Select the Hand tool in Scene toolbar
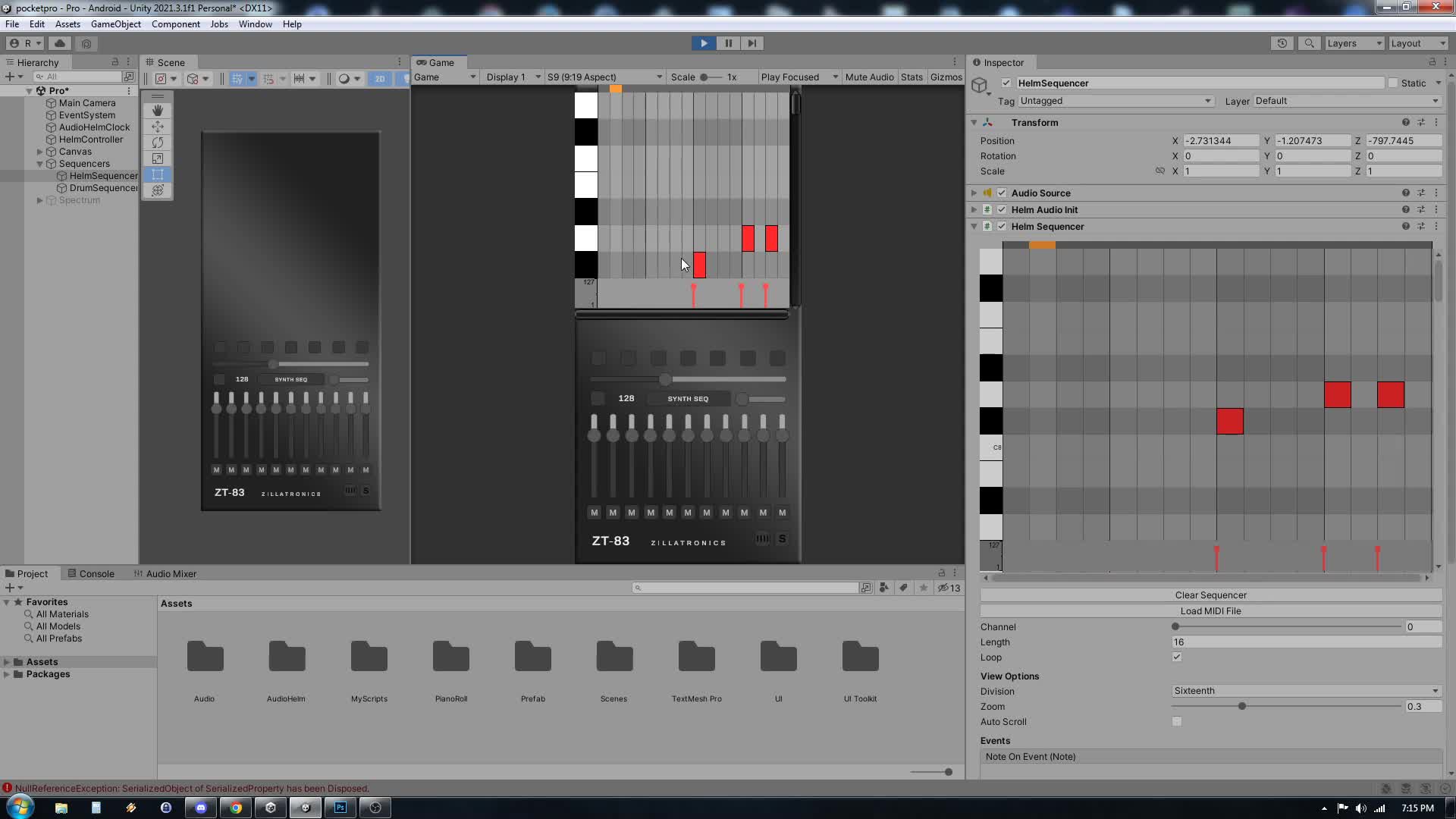The width and height of the screenshot is (1456, 819). coord(157,110)
